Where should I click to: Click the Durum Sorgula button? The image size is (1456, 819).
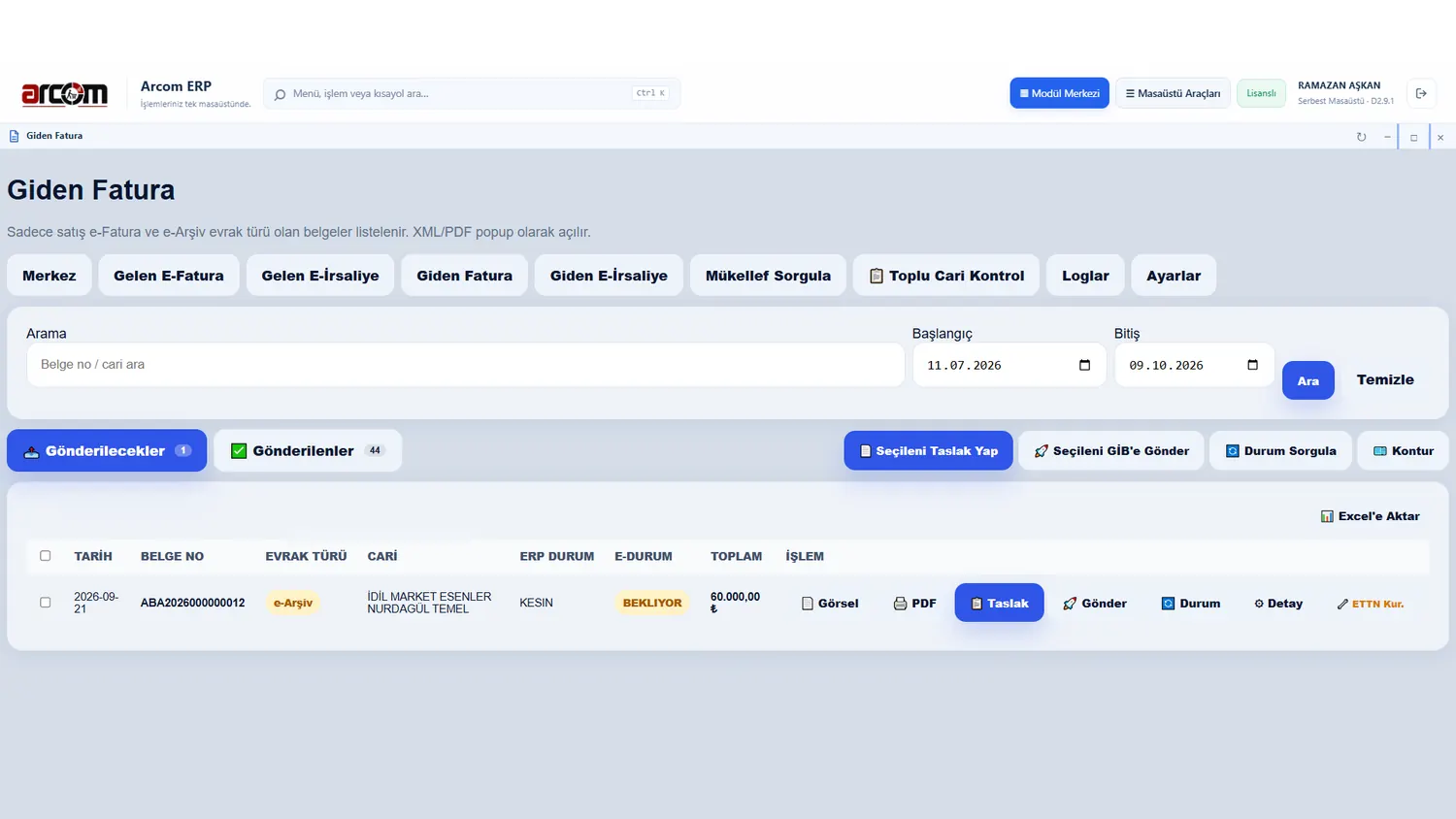1280,450
